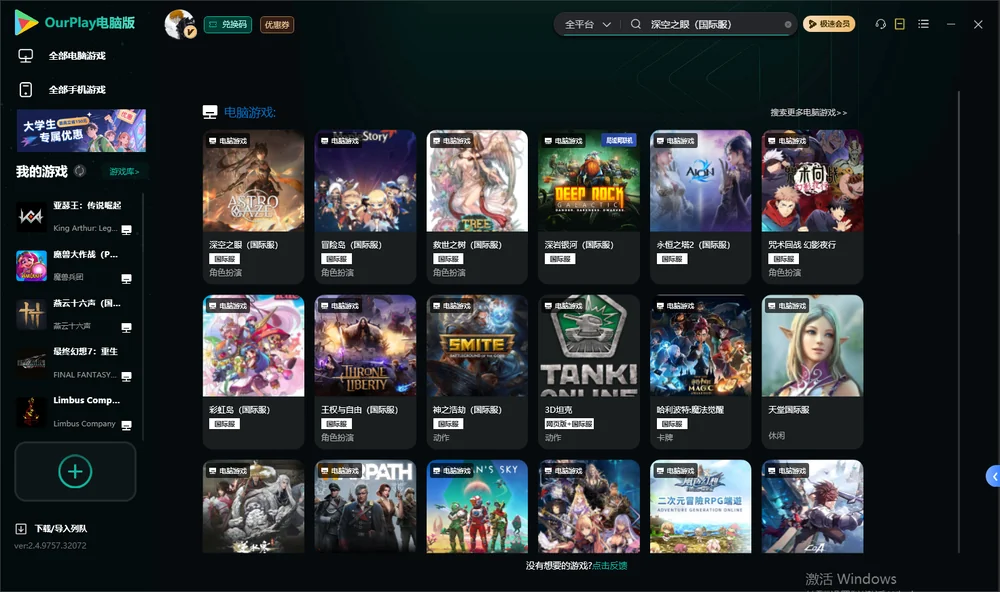Click PC platform icon on the 魔兽兵团 row
Image resolution: width=1000 pixels, height=592 pixels.
click(x=126, y=279)
